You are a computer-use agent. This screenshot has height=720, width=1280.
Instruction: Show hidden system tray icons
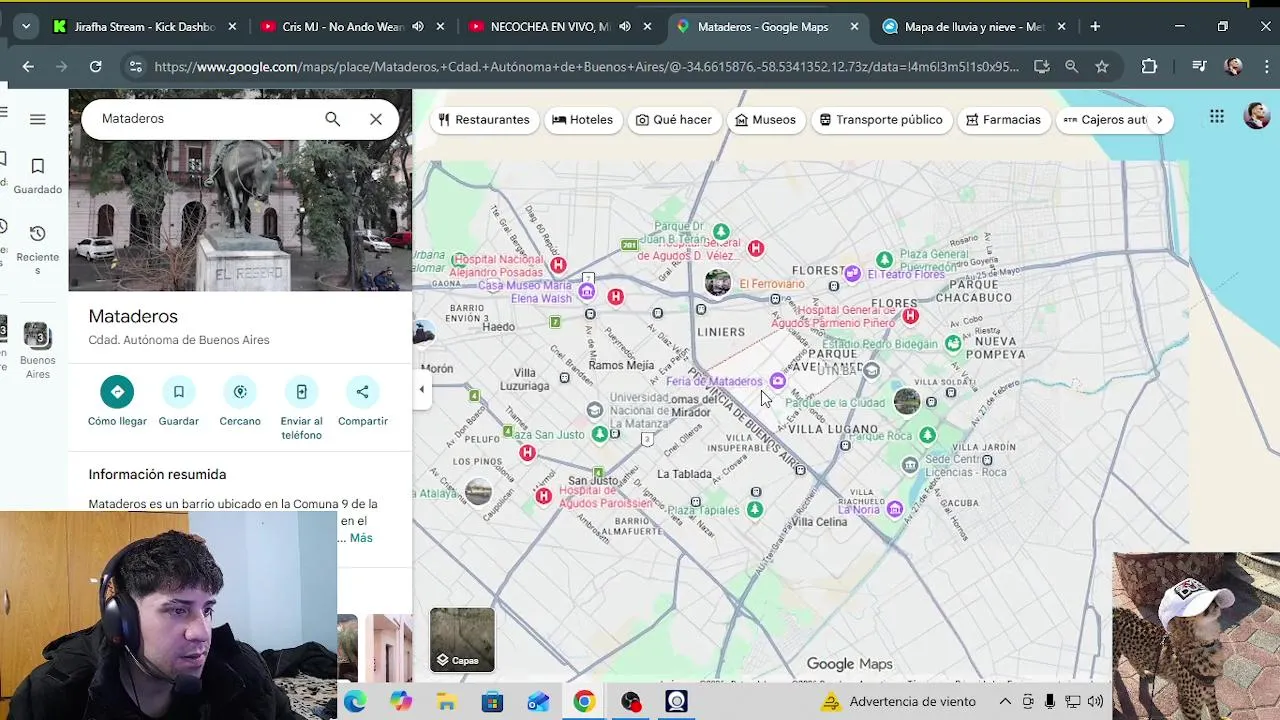(1005, 702)
